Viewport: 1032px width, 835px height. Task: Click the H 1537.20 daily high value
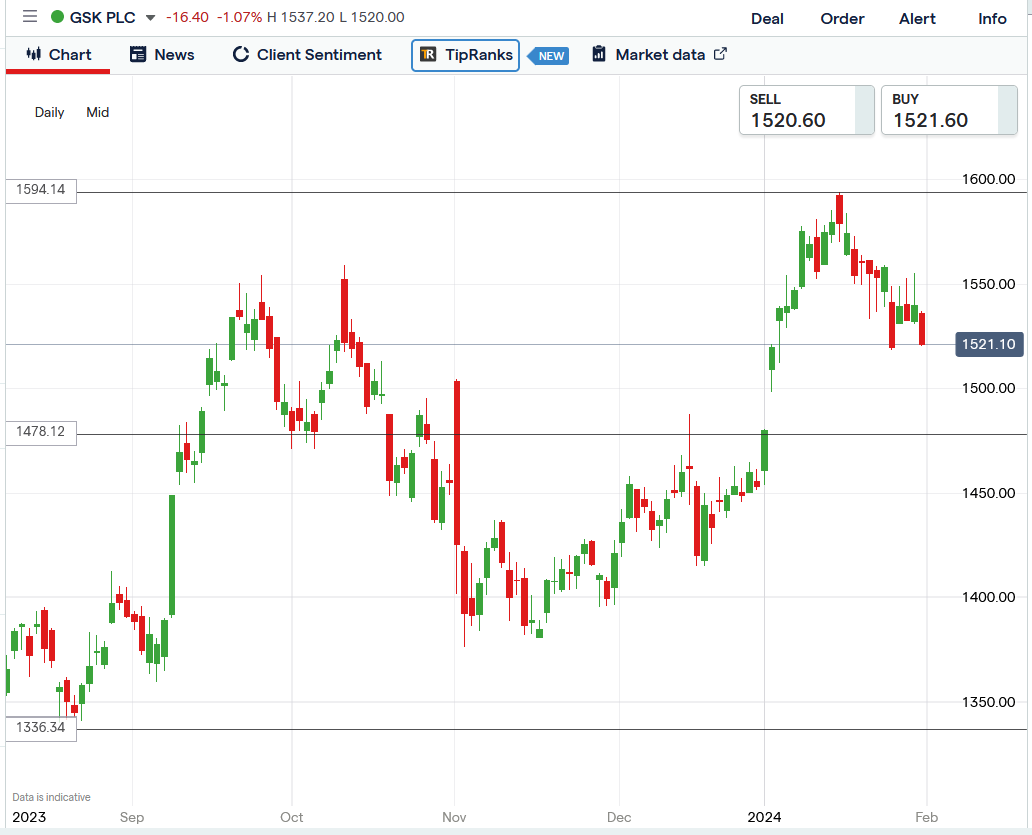[x=300, y=17]
